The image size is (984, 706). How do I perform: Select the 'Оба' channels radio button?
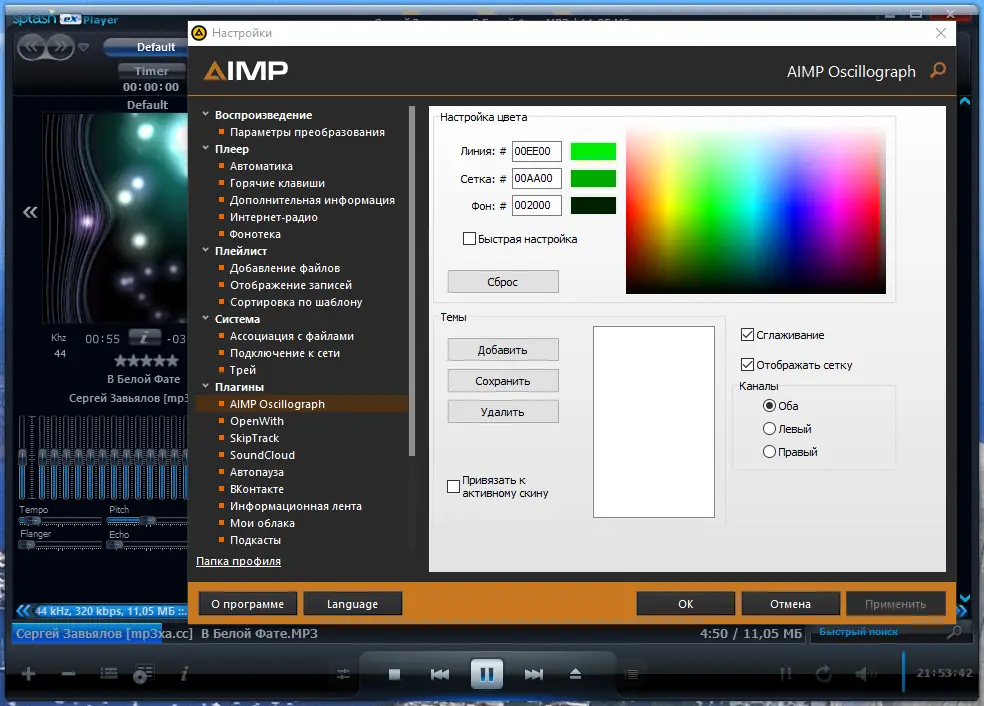click(x=769, y=405)
